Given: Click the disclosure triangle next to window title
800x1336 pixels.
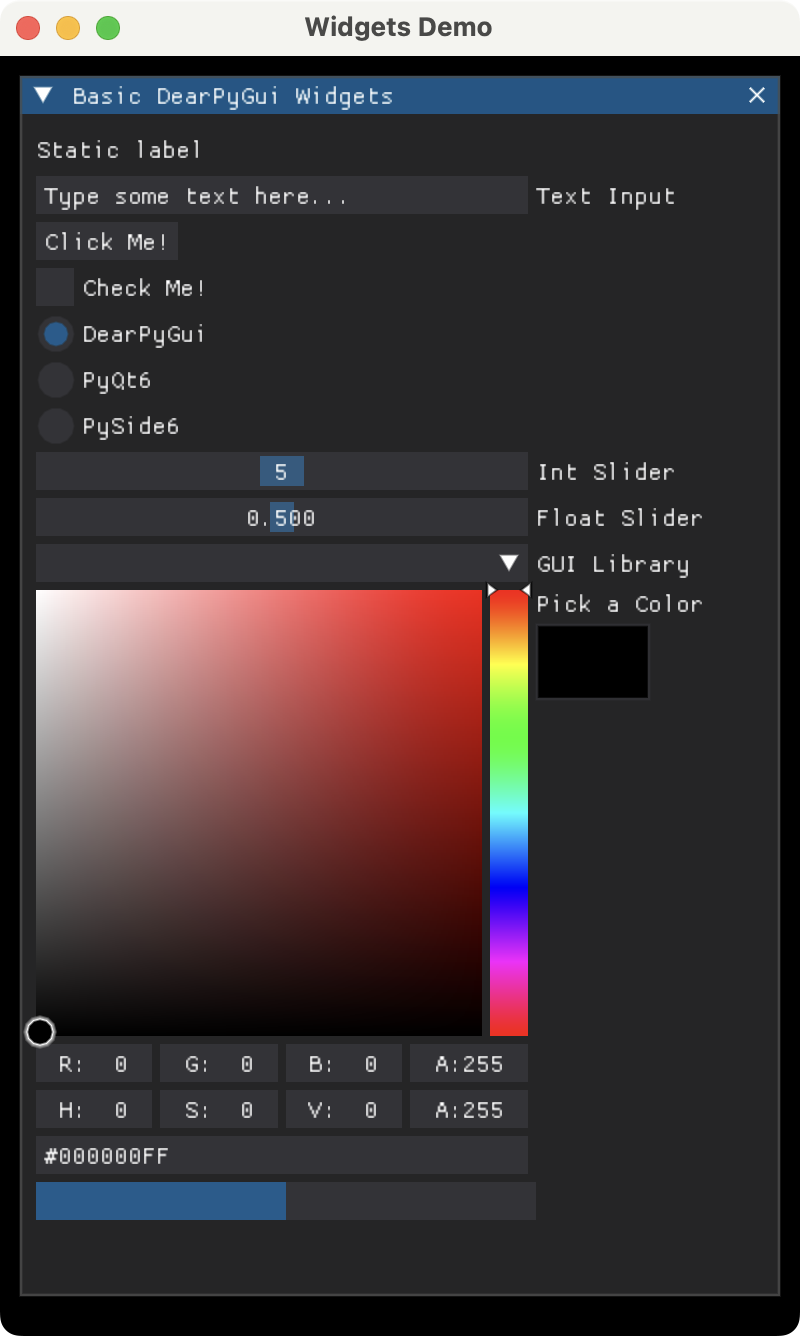Looking at the screenshot, I should [x=42, y=95].
